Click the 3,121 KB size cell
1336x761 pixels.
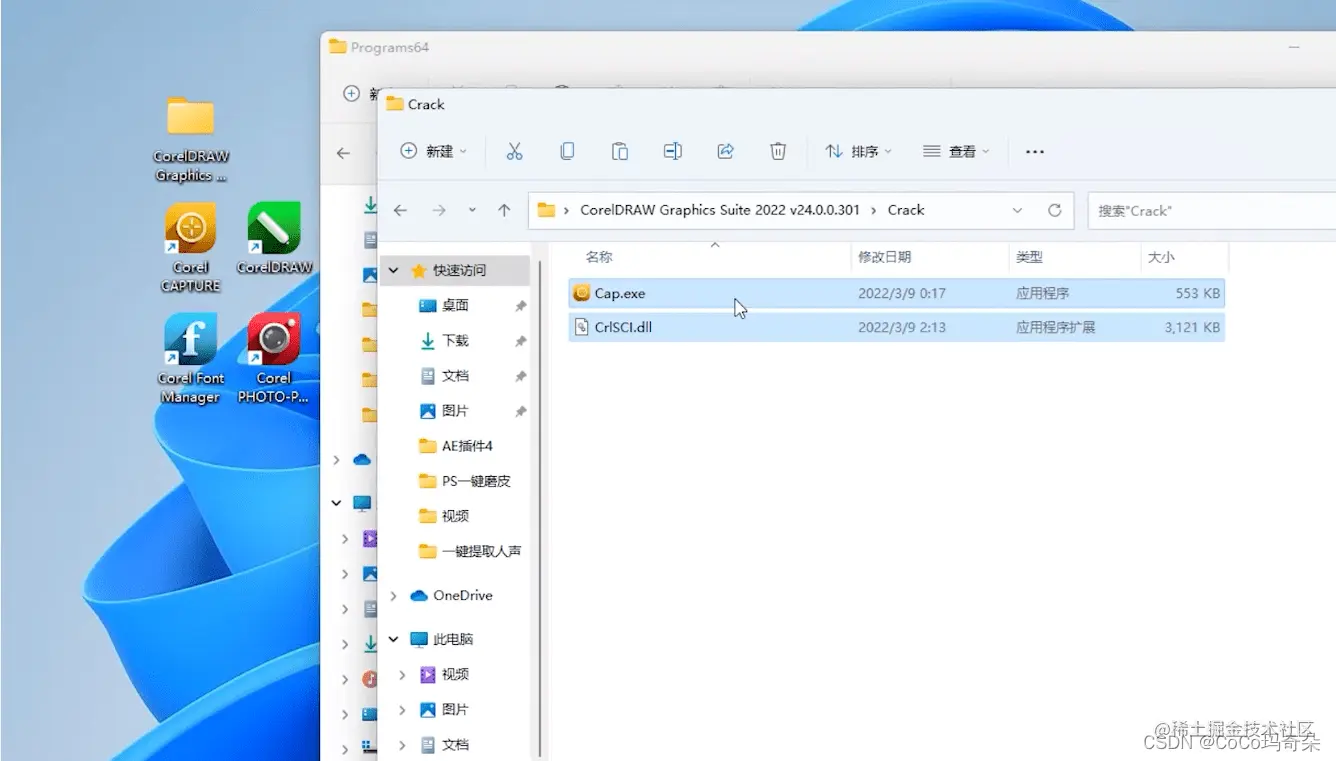(x=1192, y=327)
